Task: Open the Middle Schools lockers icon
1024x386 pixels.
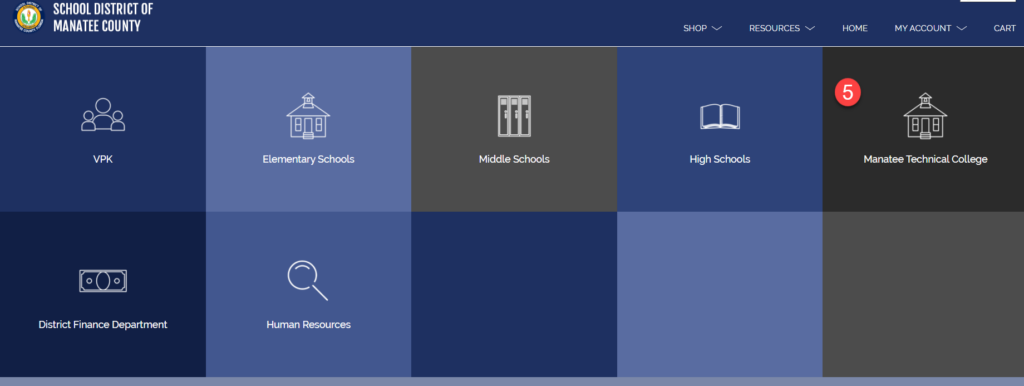Action: click(514, 116)
